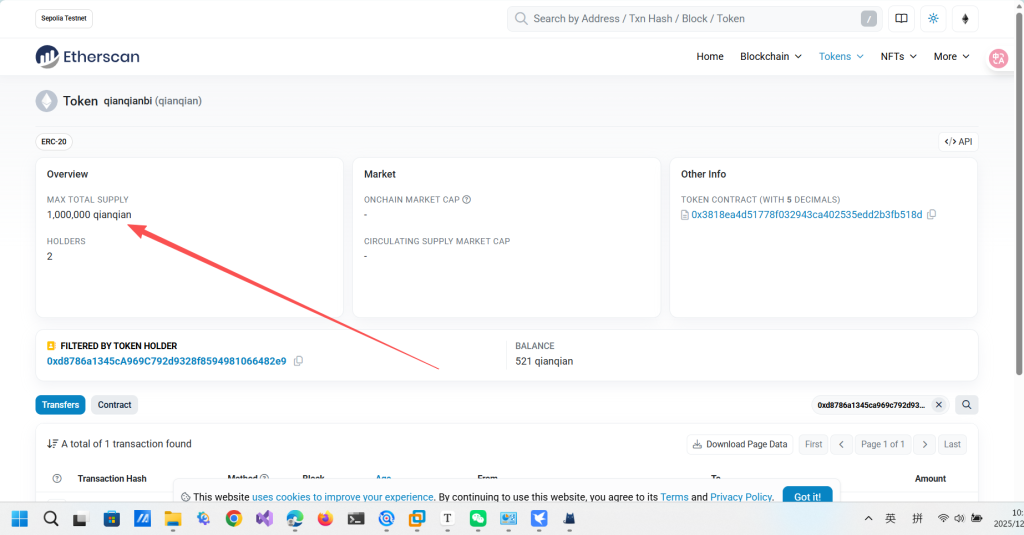Expand the Tokens dropdown menu
This screenshot has height=535, width=1024.
point(841,57)
